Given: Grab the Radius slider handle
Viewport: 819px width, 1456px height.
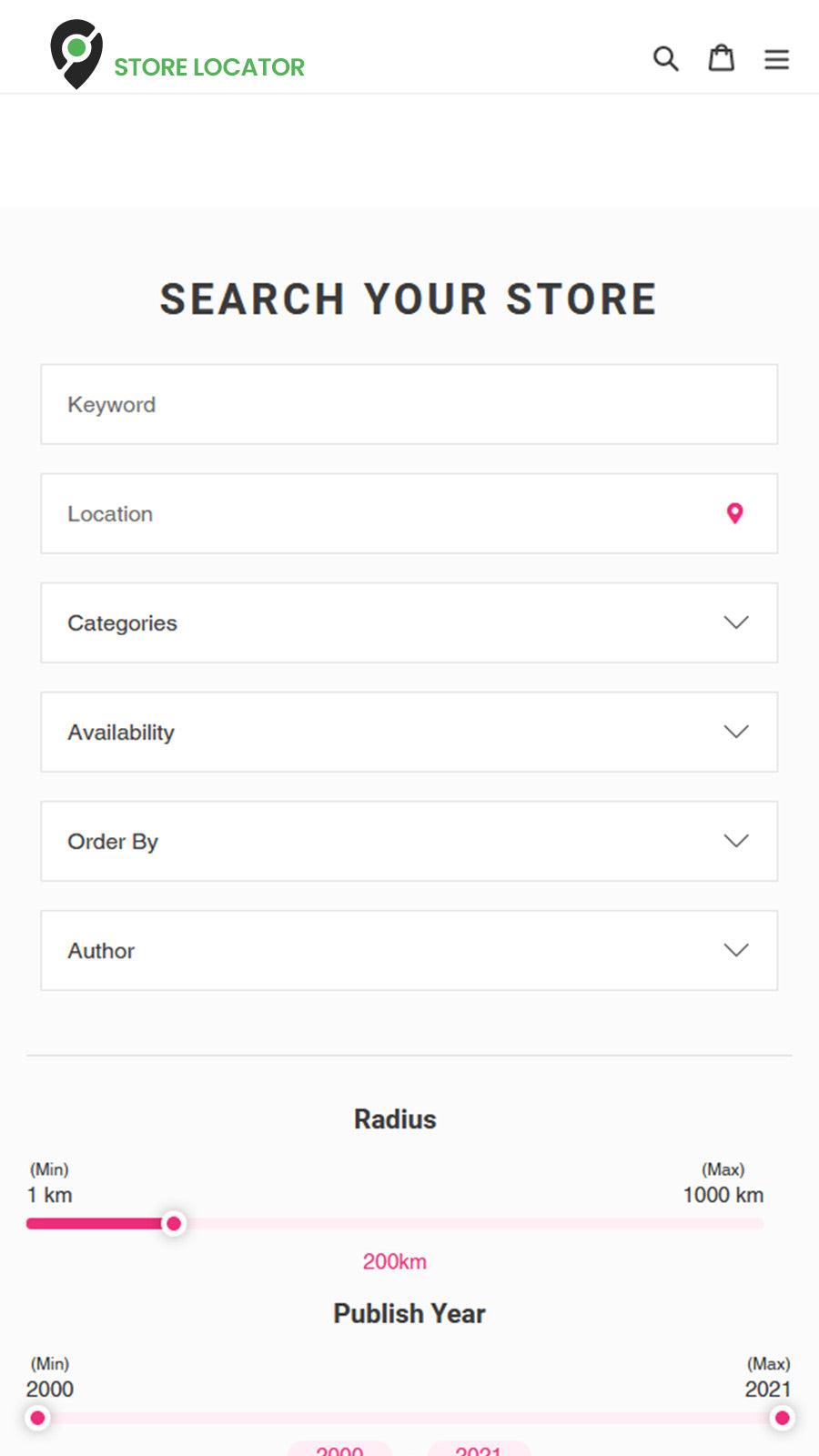Looking at the screenshot, I should point(174,1224).
